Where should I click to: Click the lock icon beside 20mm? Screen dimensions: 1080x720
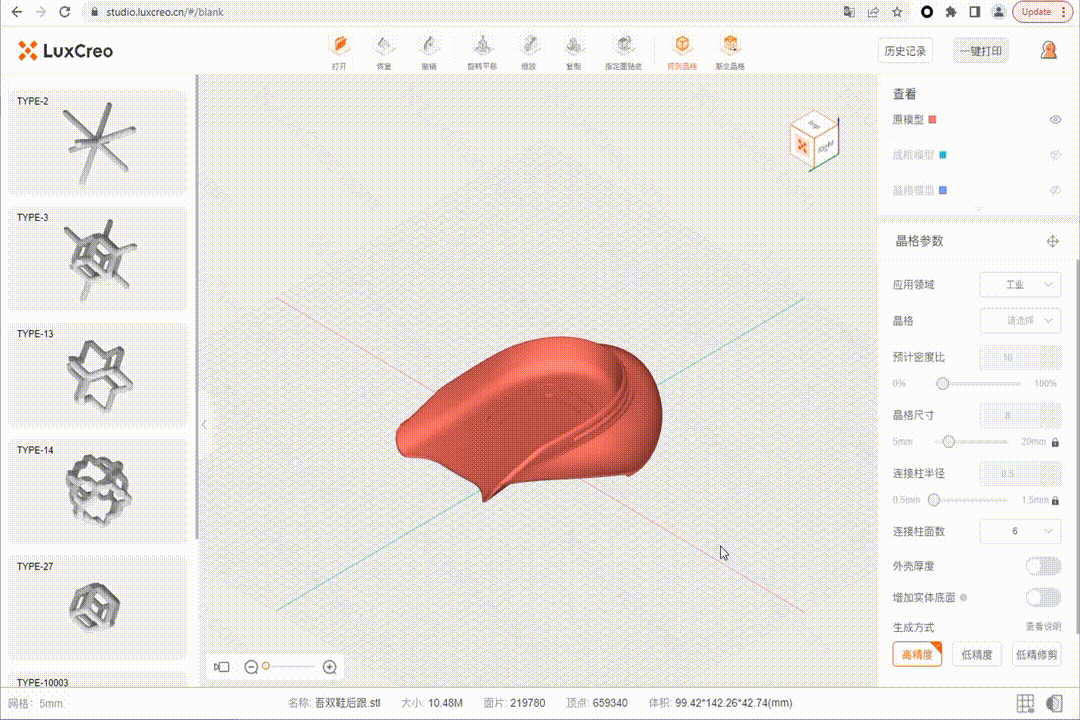1055,442
